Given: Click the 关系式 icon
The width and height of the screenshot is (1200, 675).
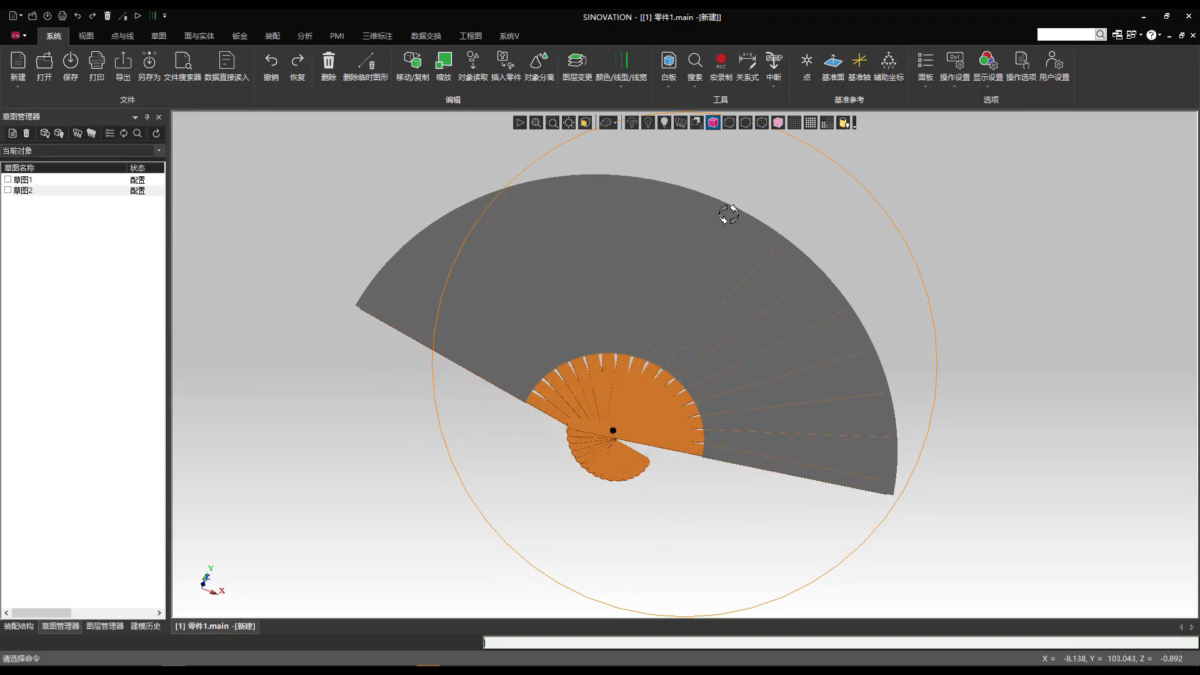Looking at the screenshot, I should point(747,62).
